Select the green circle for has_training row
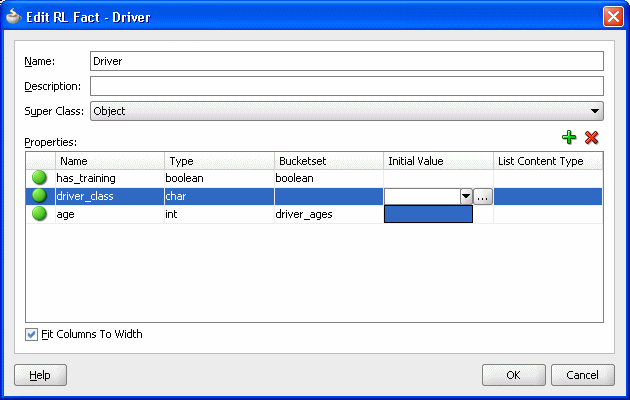 click(39, 178)
